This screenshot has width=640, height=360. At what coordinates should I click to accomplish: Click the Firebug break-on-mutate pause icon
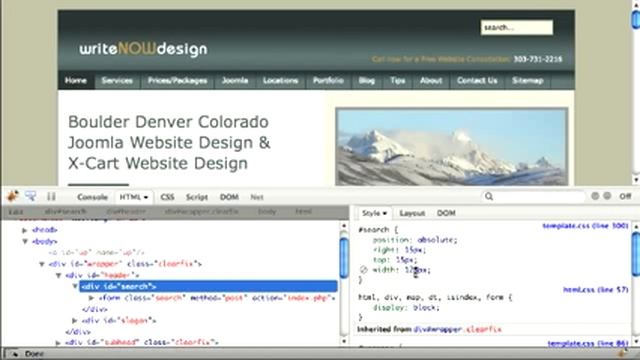pyautogui.click(x=51, y=197)
